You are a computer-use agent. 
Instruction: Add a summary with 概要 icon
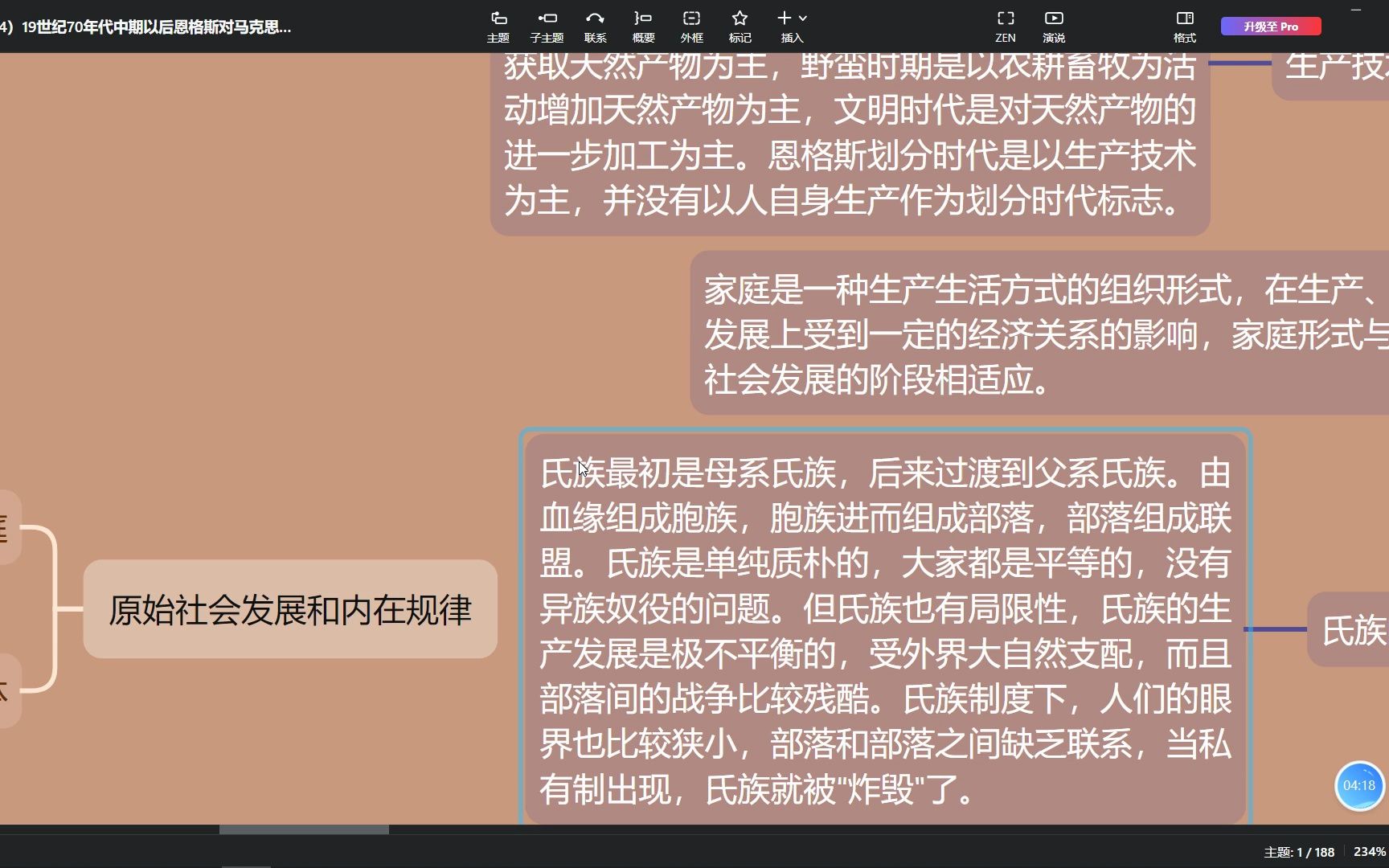click(x=643, y=27)
